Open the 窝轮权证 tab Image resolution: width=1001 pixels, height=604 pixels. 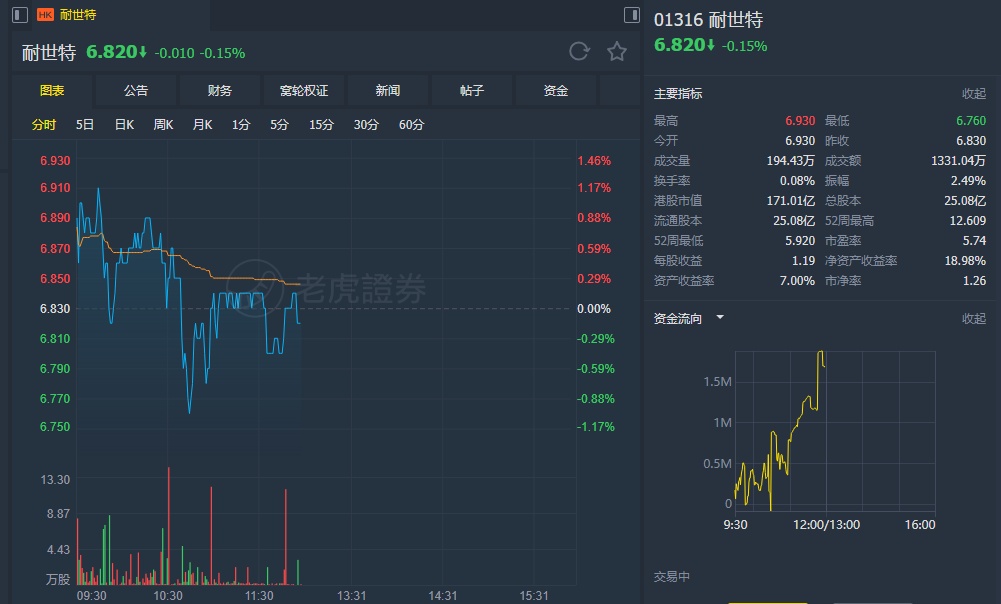304,91
